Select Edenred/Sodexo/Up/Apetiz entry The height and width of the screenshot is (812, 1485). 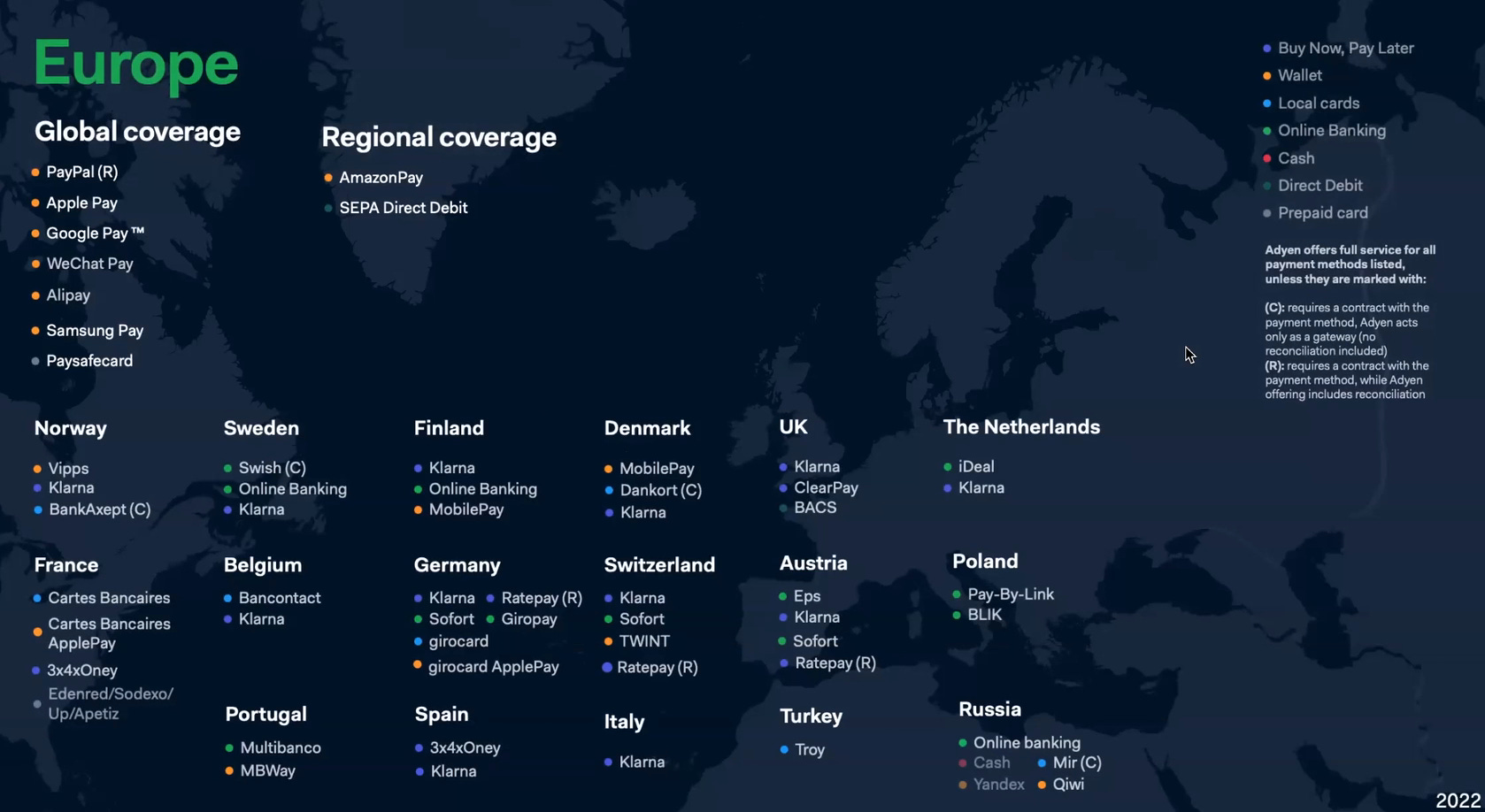click(x=110, y=704)
